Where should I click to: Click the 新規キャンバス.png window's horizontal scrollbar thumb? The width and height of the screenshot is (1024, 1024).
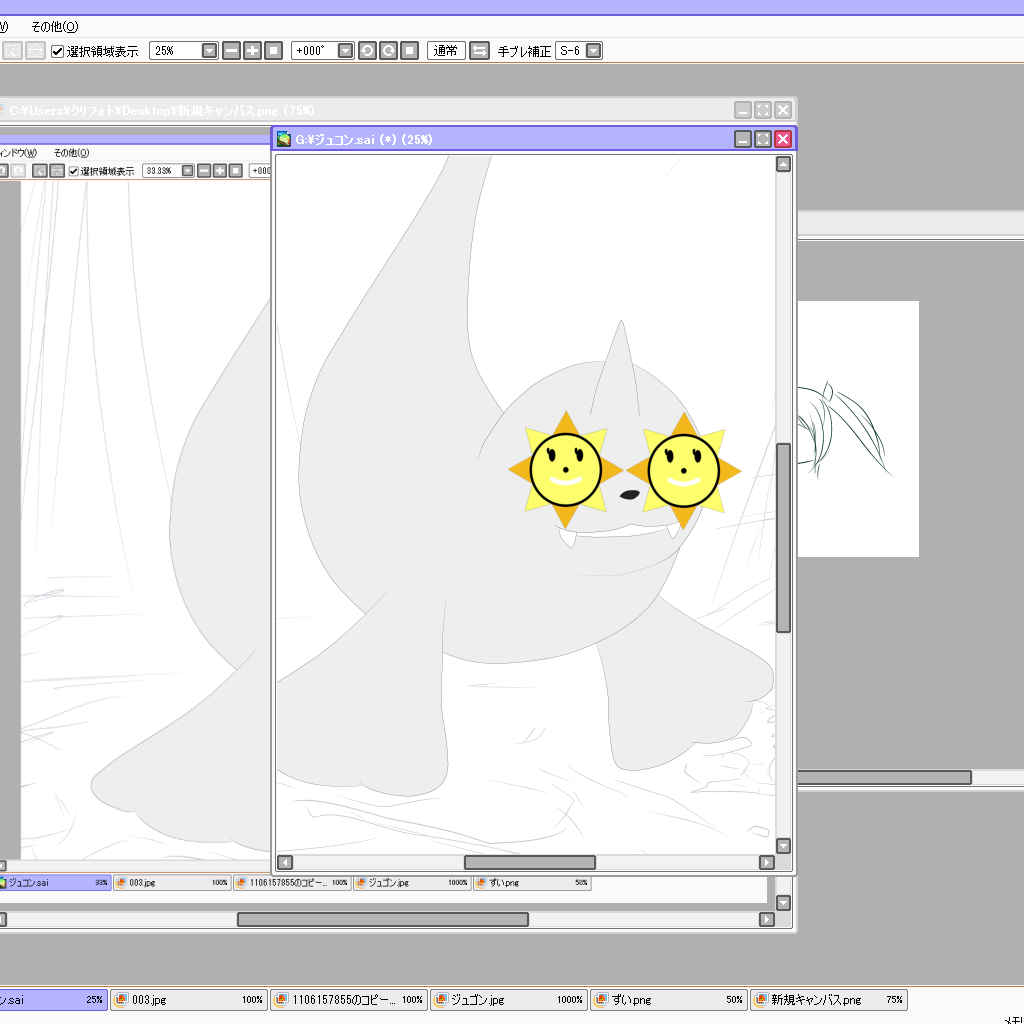point(383,920)
